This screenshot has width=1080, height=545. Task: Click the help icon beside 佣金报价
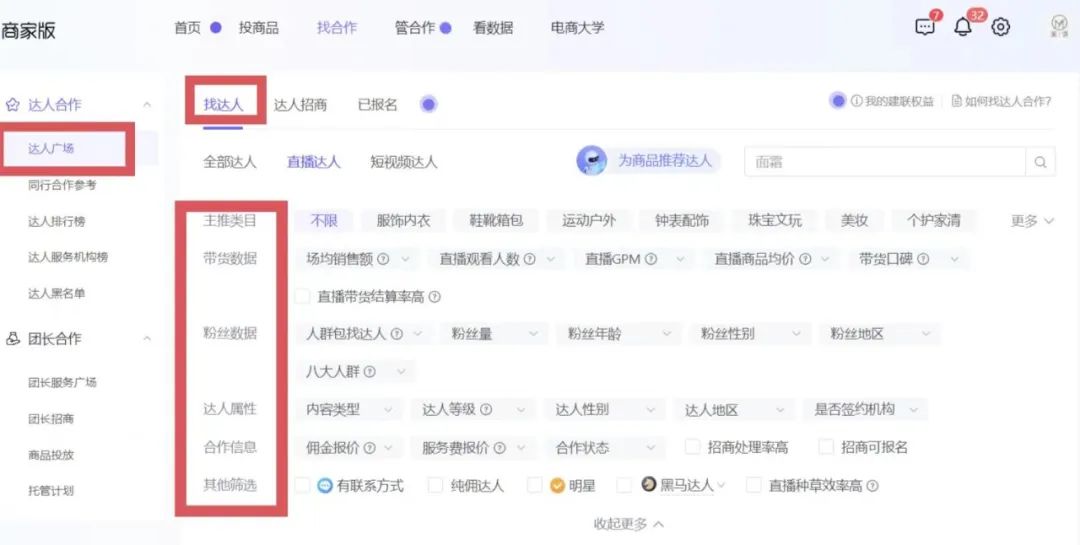pyautogui.click(x=370, y=447)
